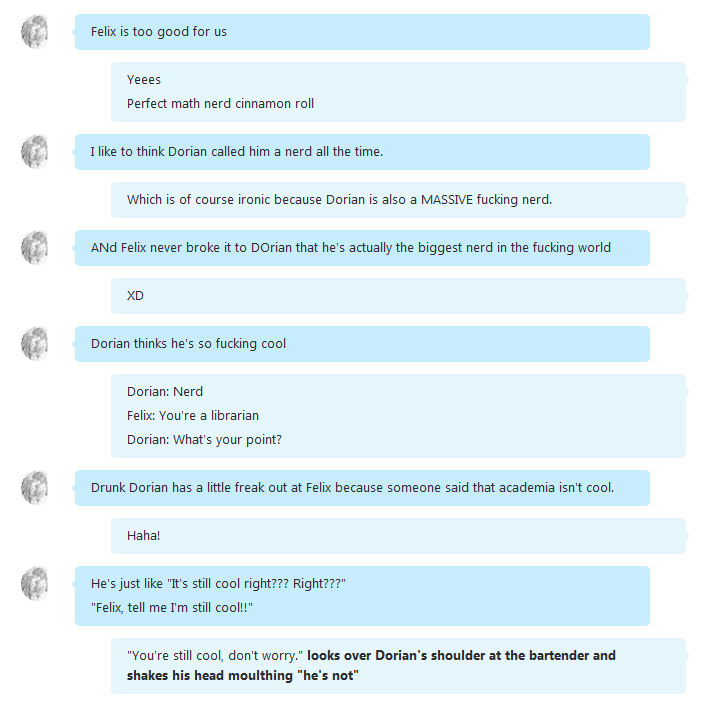Screen dimensions: 706x701
Task: Select the "Felix: You're a librarian" line
Action: coord(193,416)
